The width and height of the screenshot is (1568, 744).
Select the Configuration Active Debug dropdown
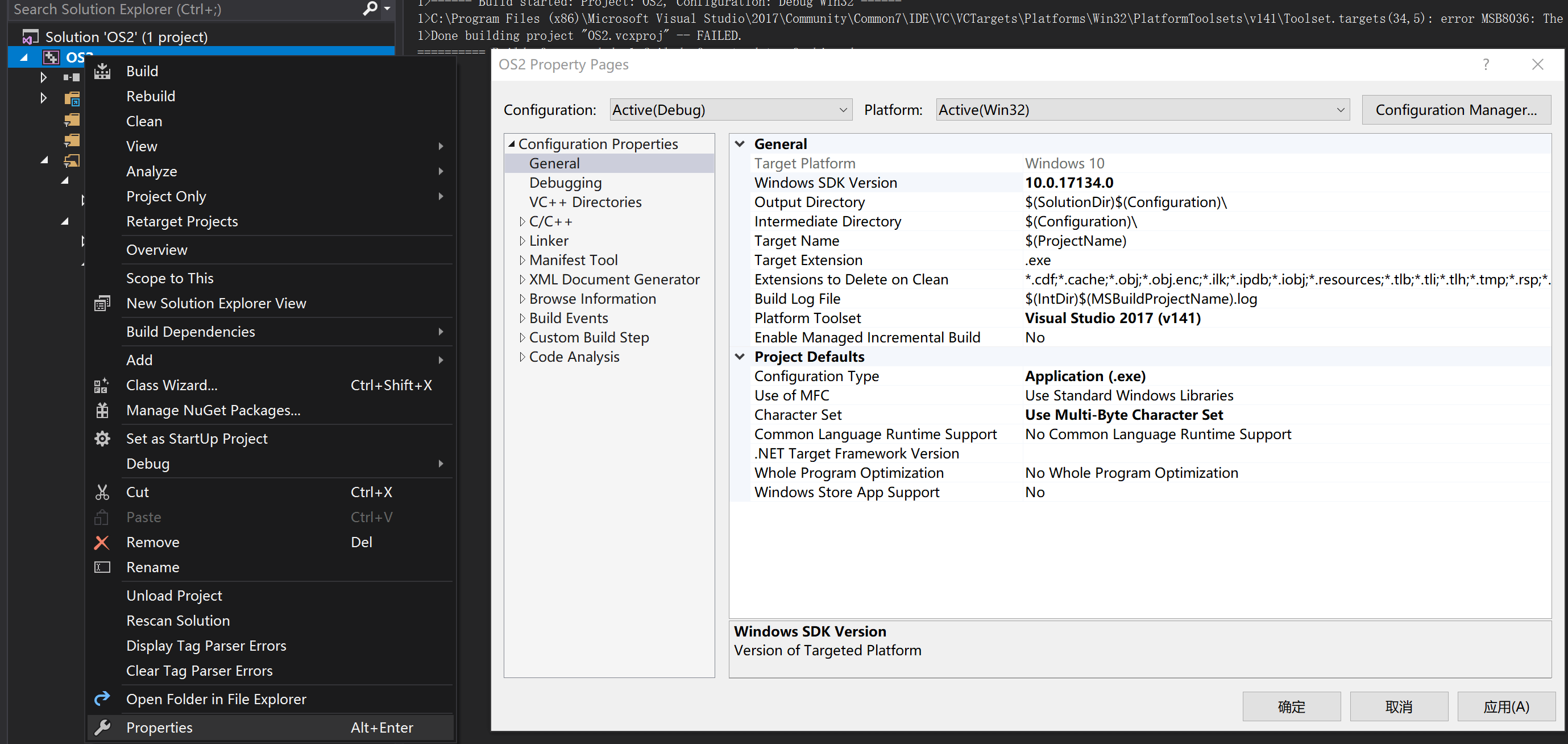click(726, 110)
